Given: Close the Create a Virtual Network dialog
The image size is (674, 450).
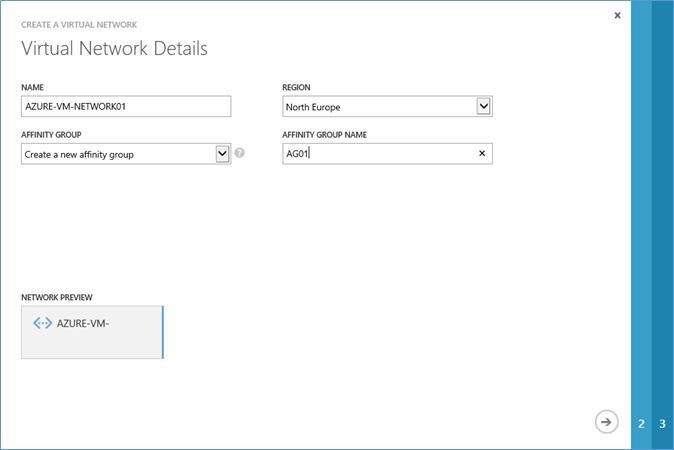Looking at the screenshot, I should [x=617, y=15].
